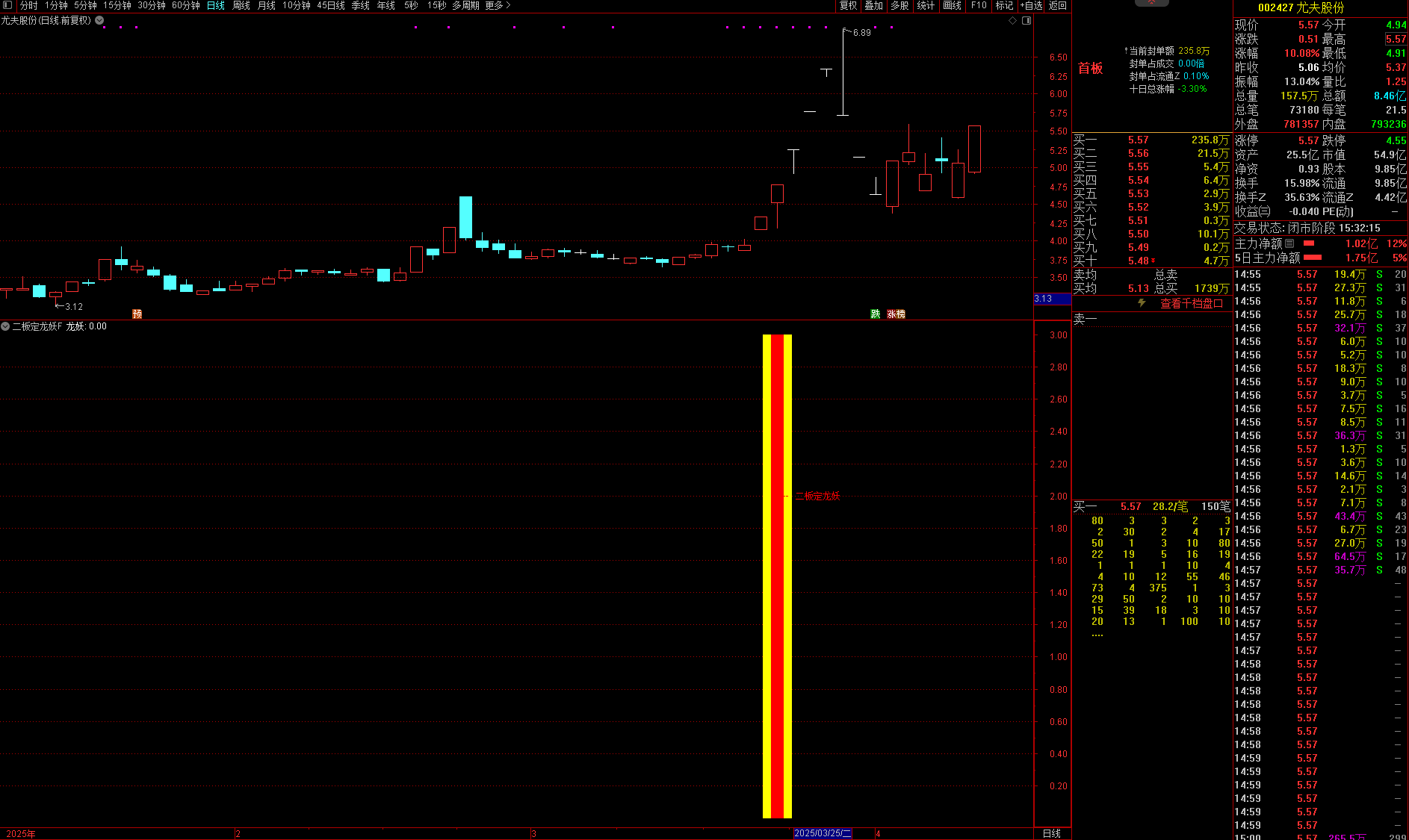Open the chart settings circle dropdown beside 尤夫股份
This screenshot has height=840, width=1409.
pos(99,20)
